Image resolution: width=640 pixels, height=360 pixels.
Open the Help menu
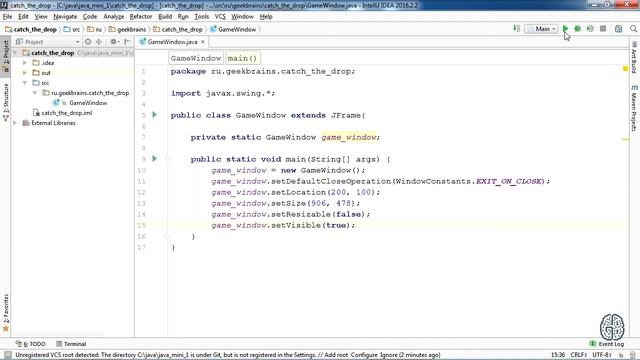[x=266, y=17]
